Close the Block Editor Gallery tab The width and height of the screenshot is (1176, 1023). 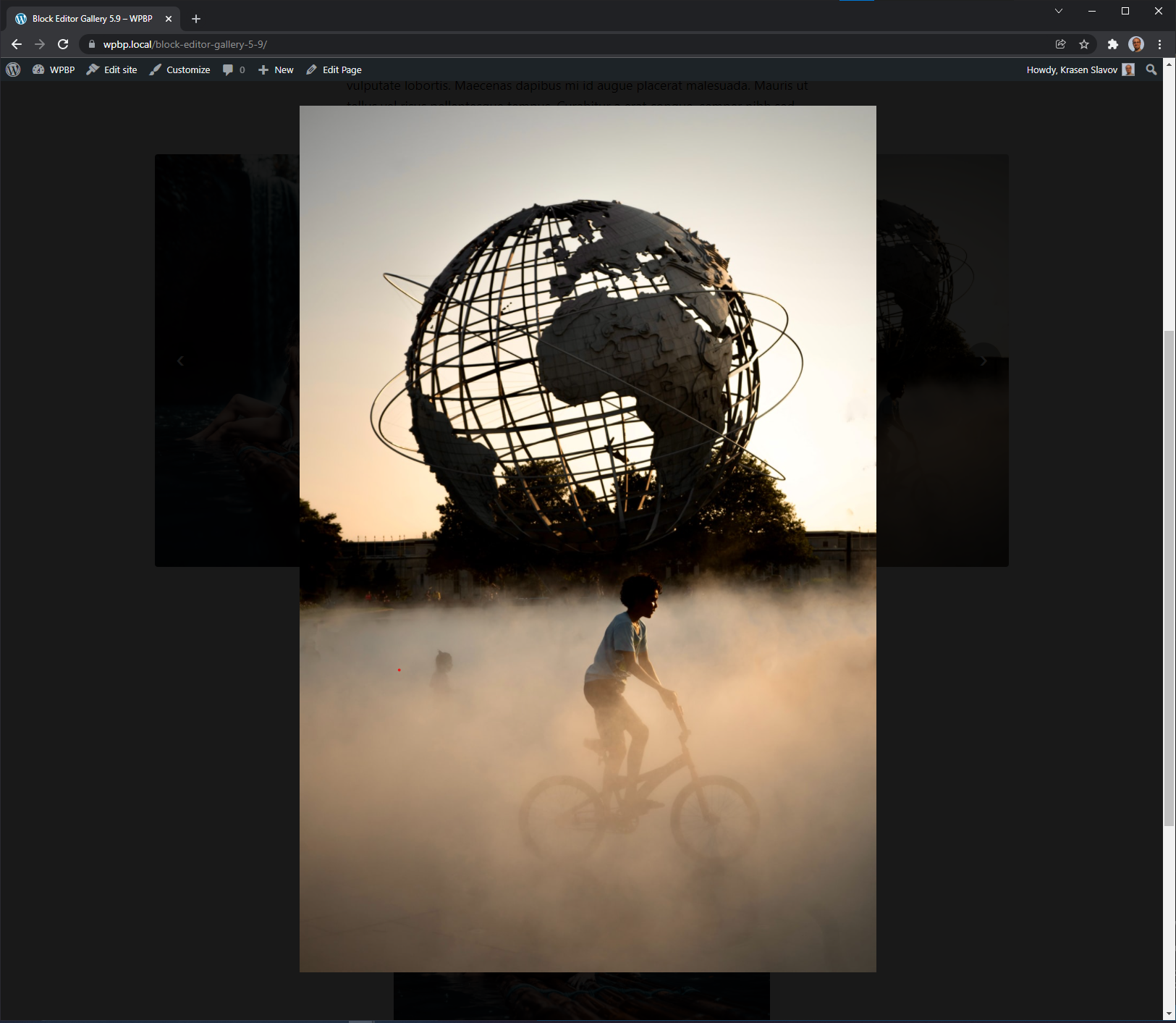(x=169, y=19)
